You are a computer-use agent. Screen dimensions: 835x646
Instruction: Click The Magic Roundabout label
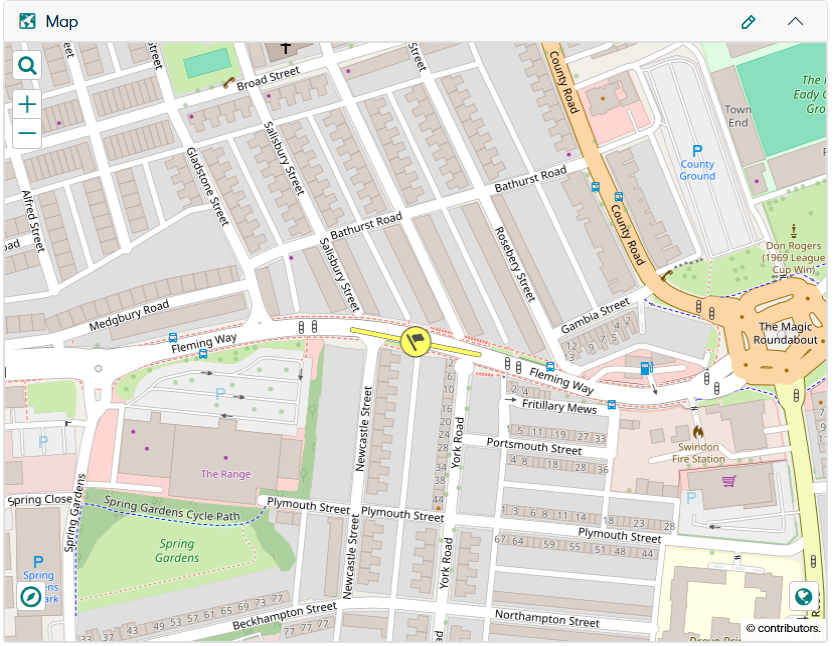coord(788,333)
